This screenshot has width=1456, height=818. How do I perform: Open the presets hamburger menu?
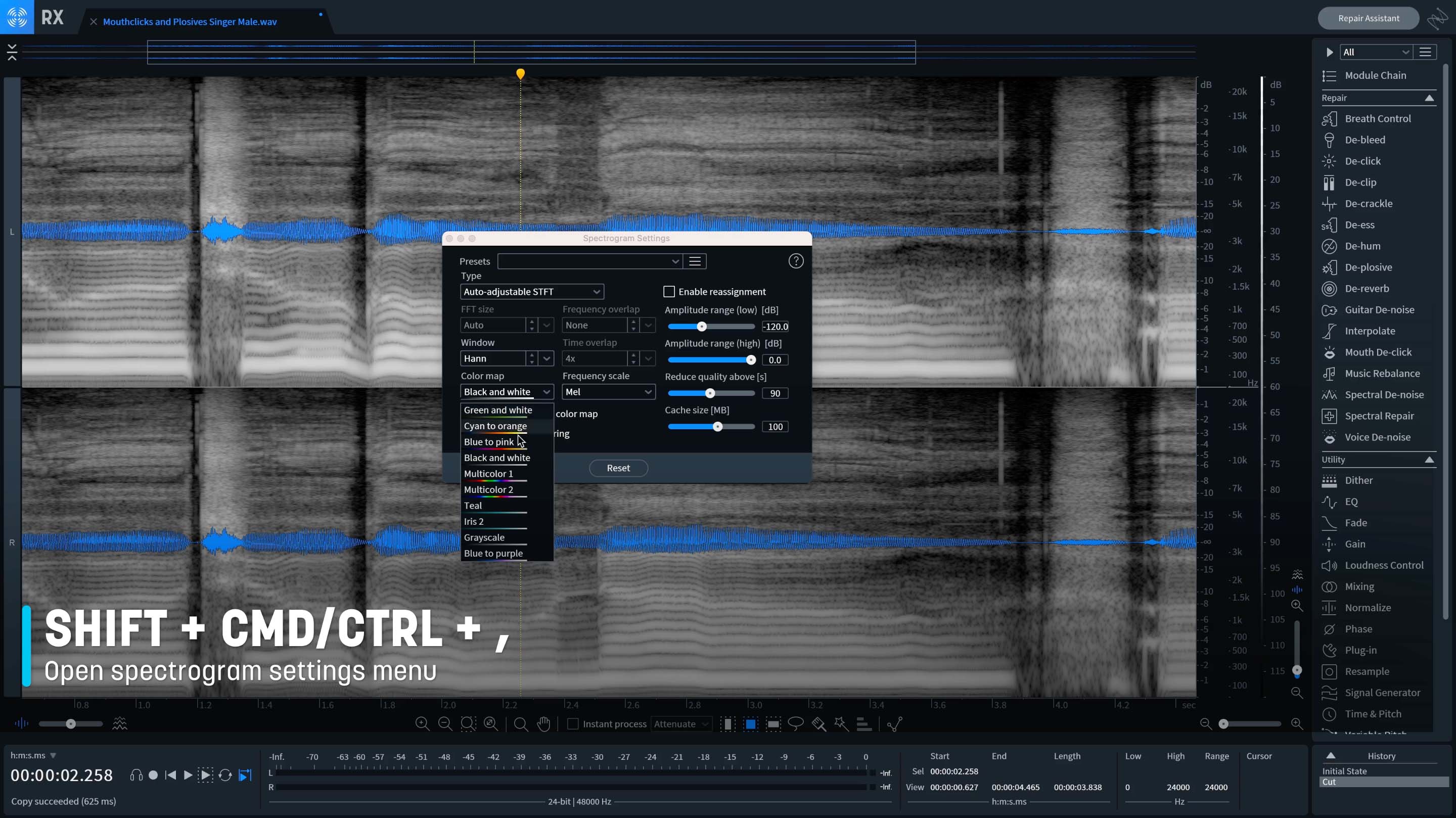pyautogui.click(x=695, y=261)
